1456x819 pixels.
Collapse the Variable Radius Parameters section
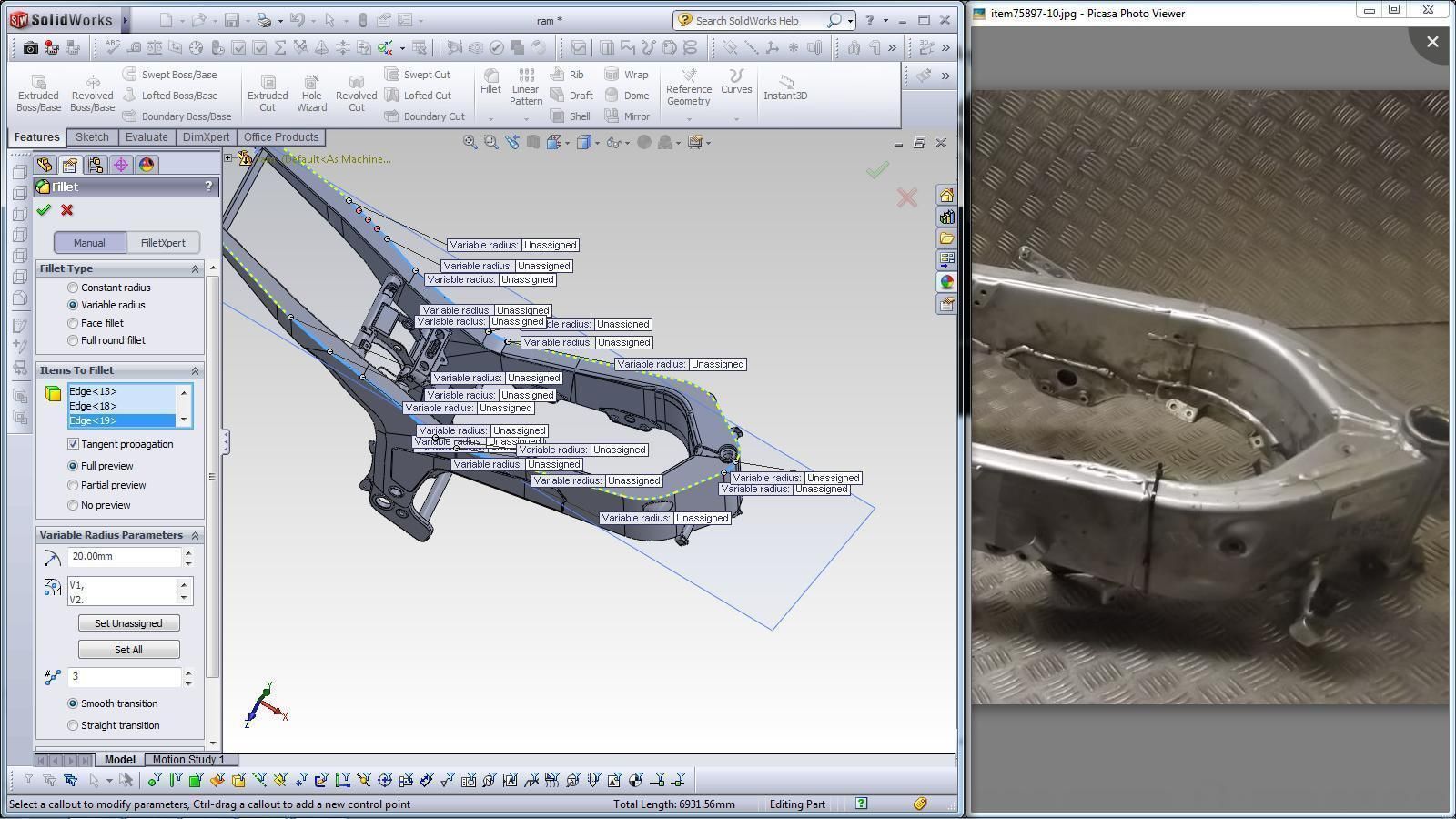[195, 535]
